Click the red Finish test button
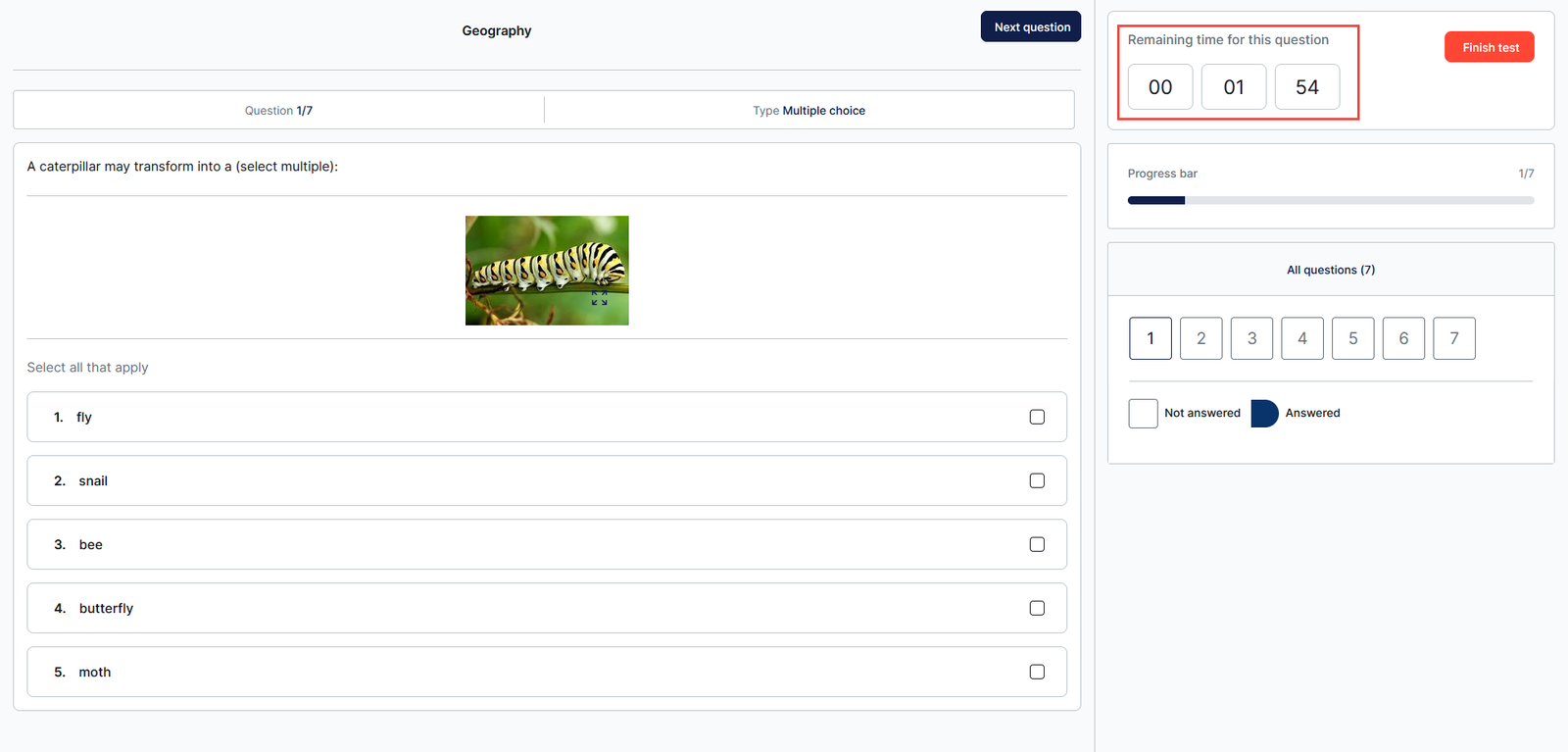Viewport: 1568px width, 752px height. coord(1489,47)
